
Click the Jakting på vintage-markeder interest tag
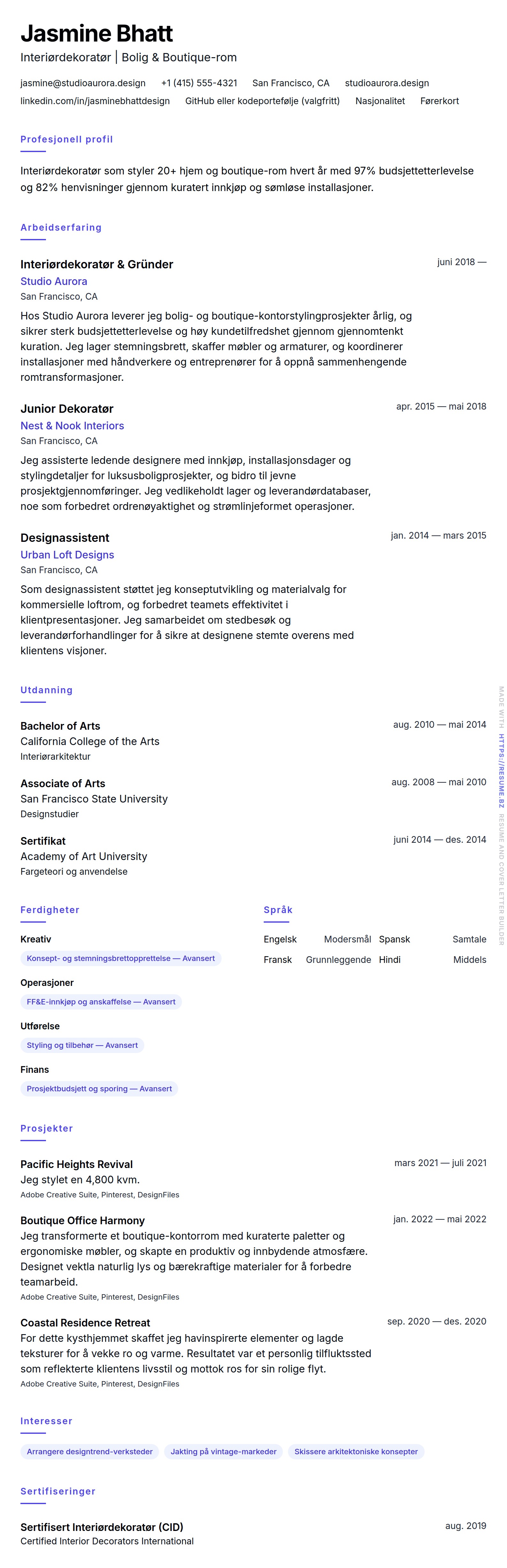coord(223,1451)
